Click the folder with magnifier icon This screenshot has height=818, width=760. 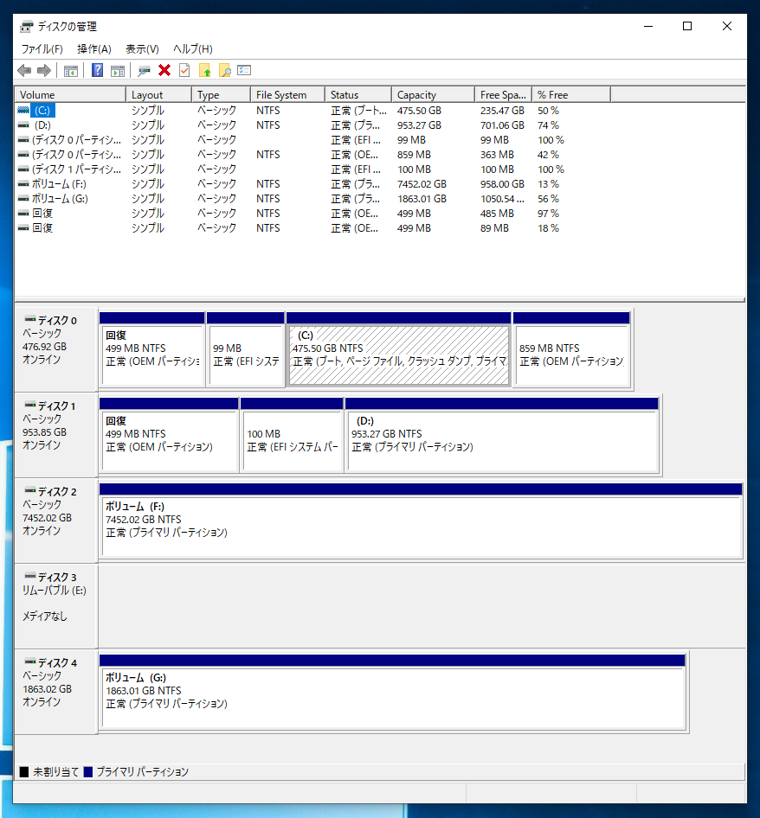pyautogui.click(x=225, y=71)
